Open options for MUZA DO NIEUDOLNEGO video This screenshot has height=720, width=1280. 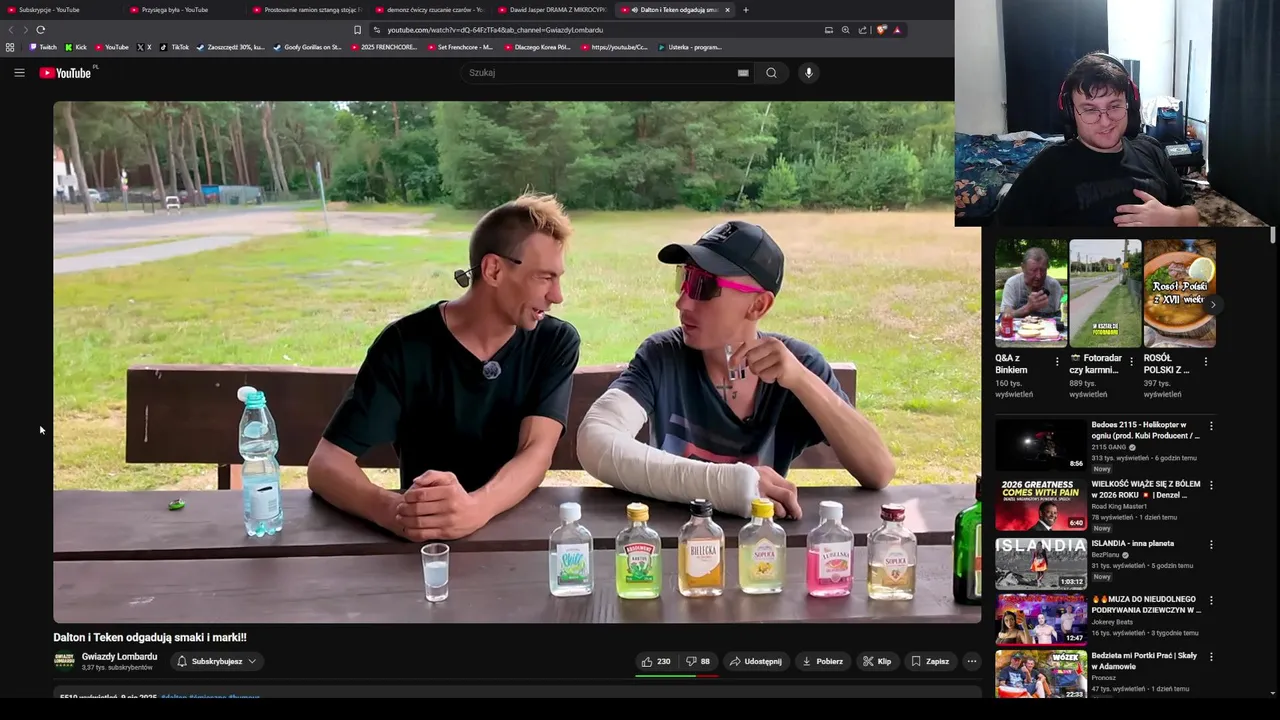pyautogui.click(x=1211, y=601)
